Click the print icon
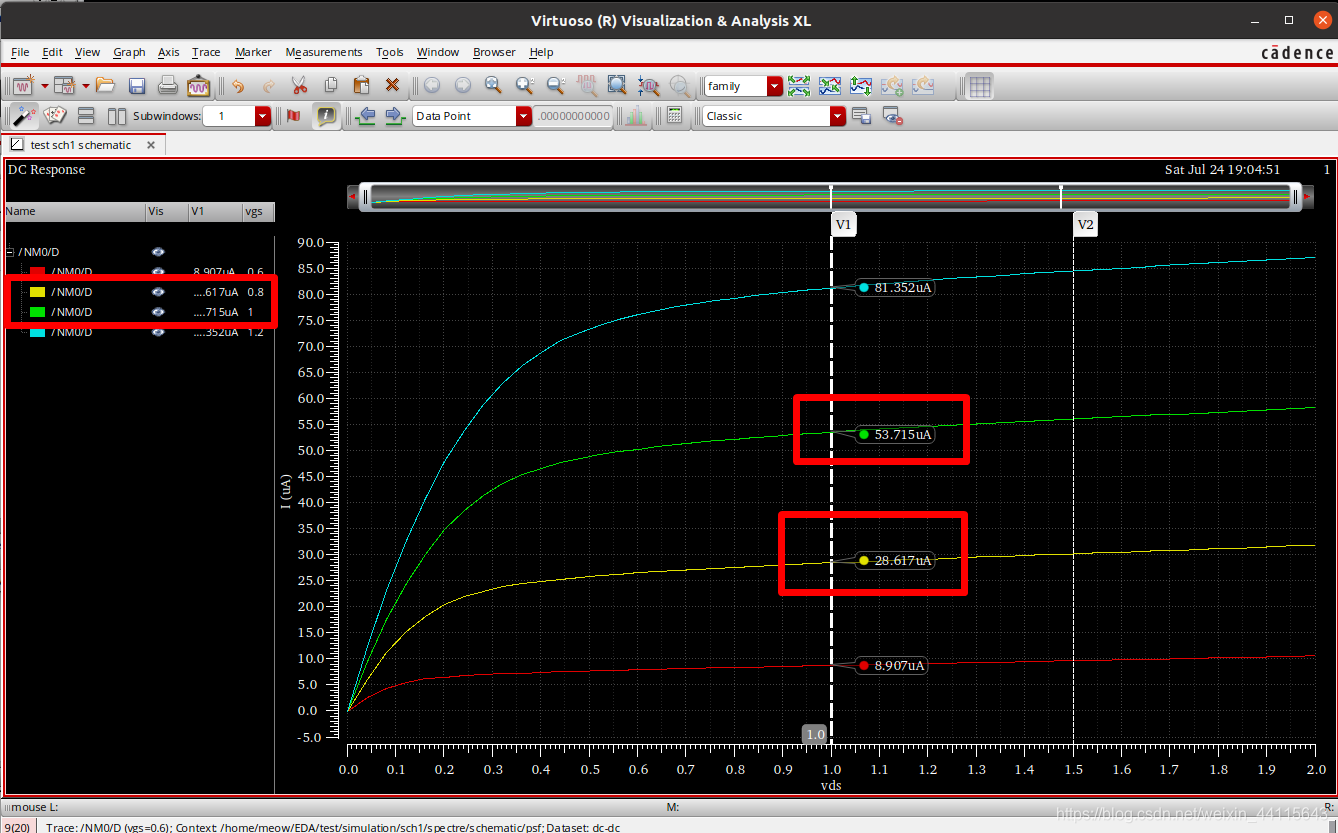This screenshot has height=833, width=1338. (168, 86)
